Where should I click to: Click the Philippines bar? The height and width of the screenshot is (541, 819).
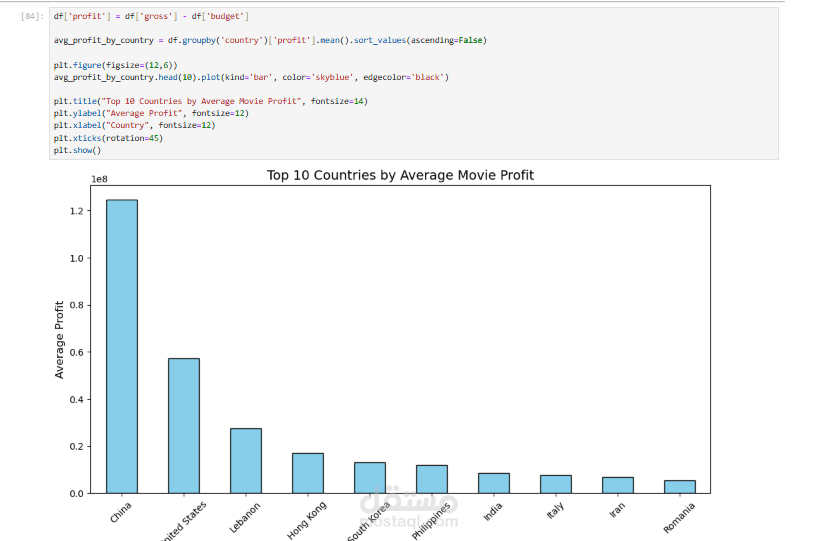tap(432, 479)
